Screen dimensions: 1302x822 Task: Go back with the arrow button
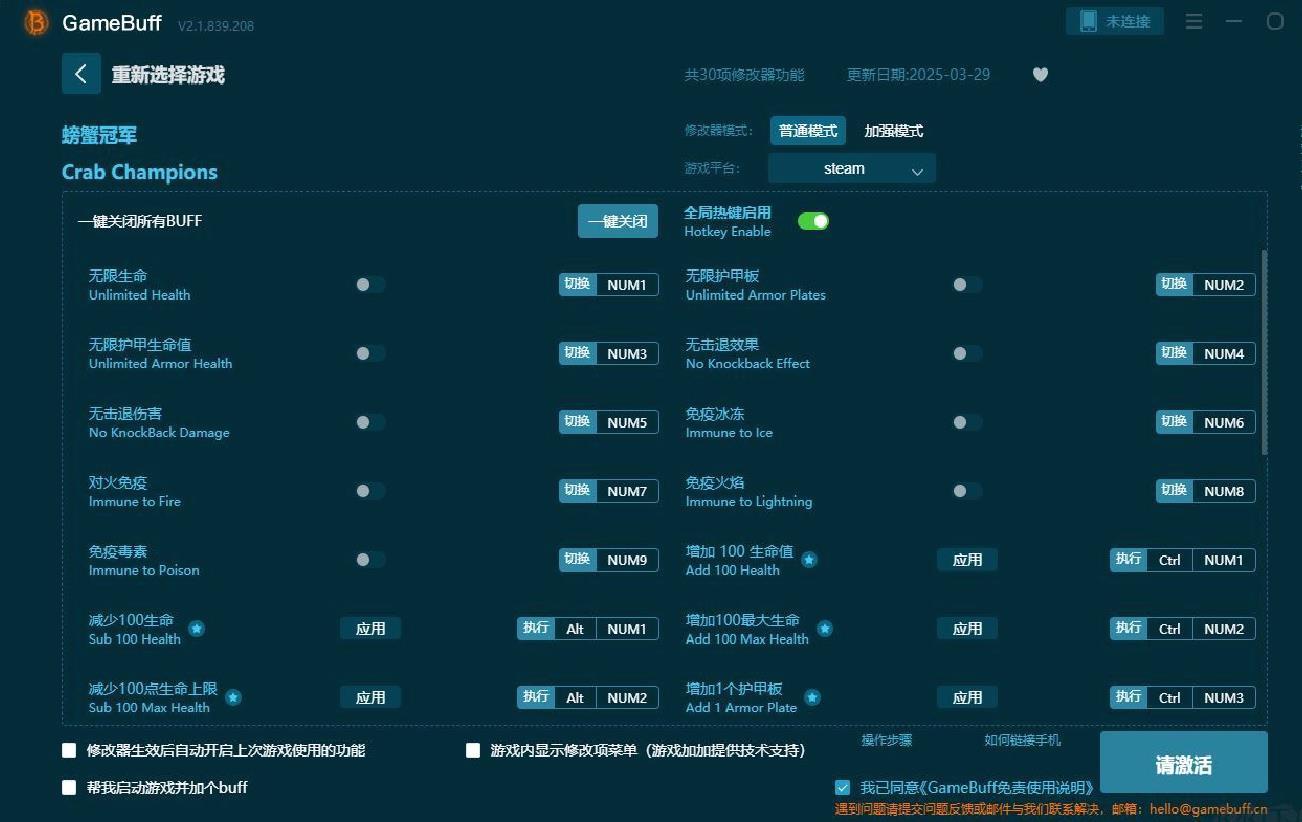point(81,74)
